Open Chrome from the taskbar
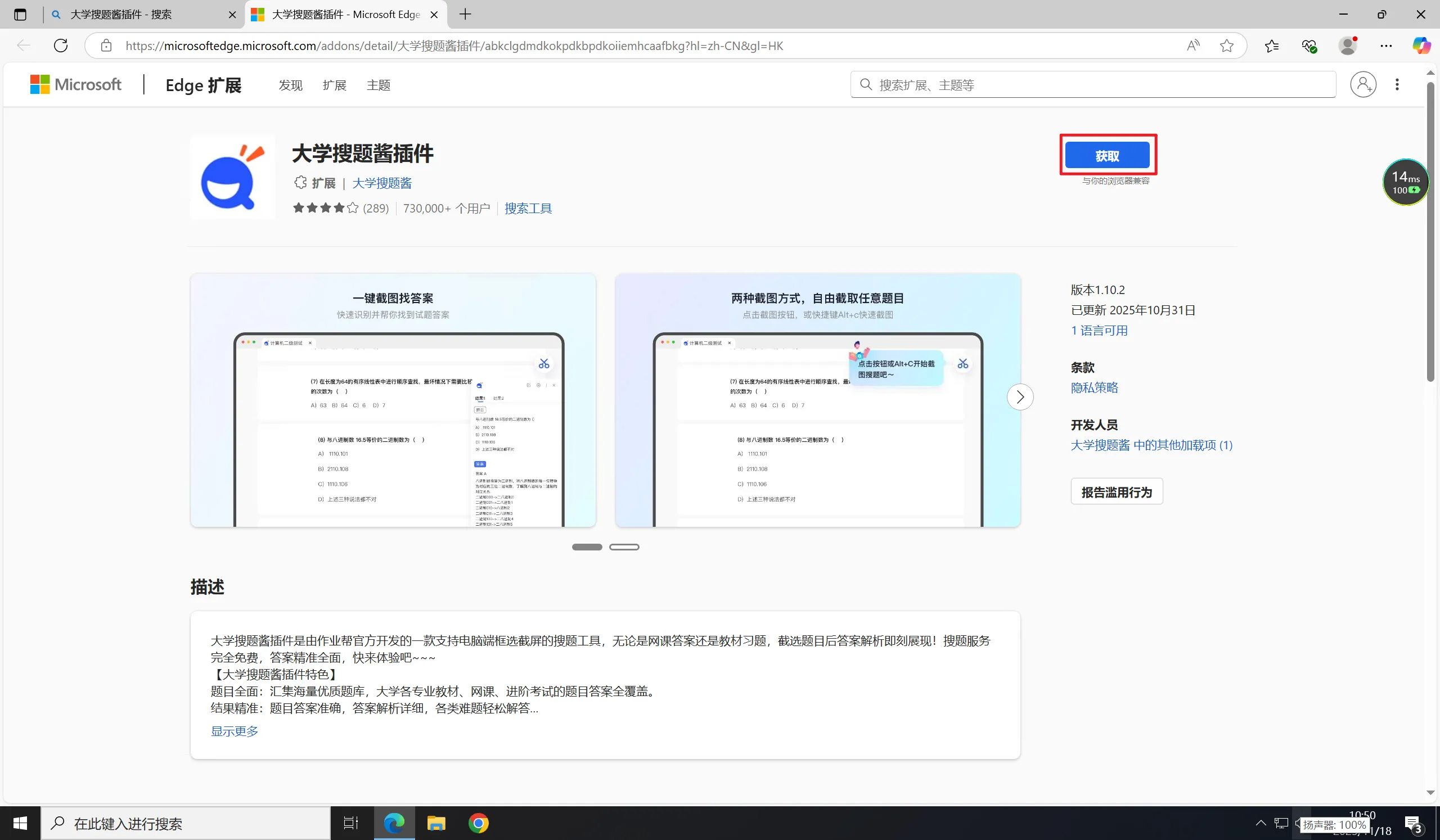1440x840 pixels. coord(478,823)
